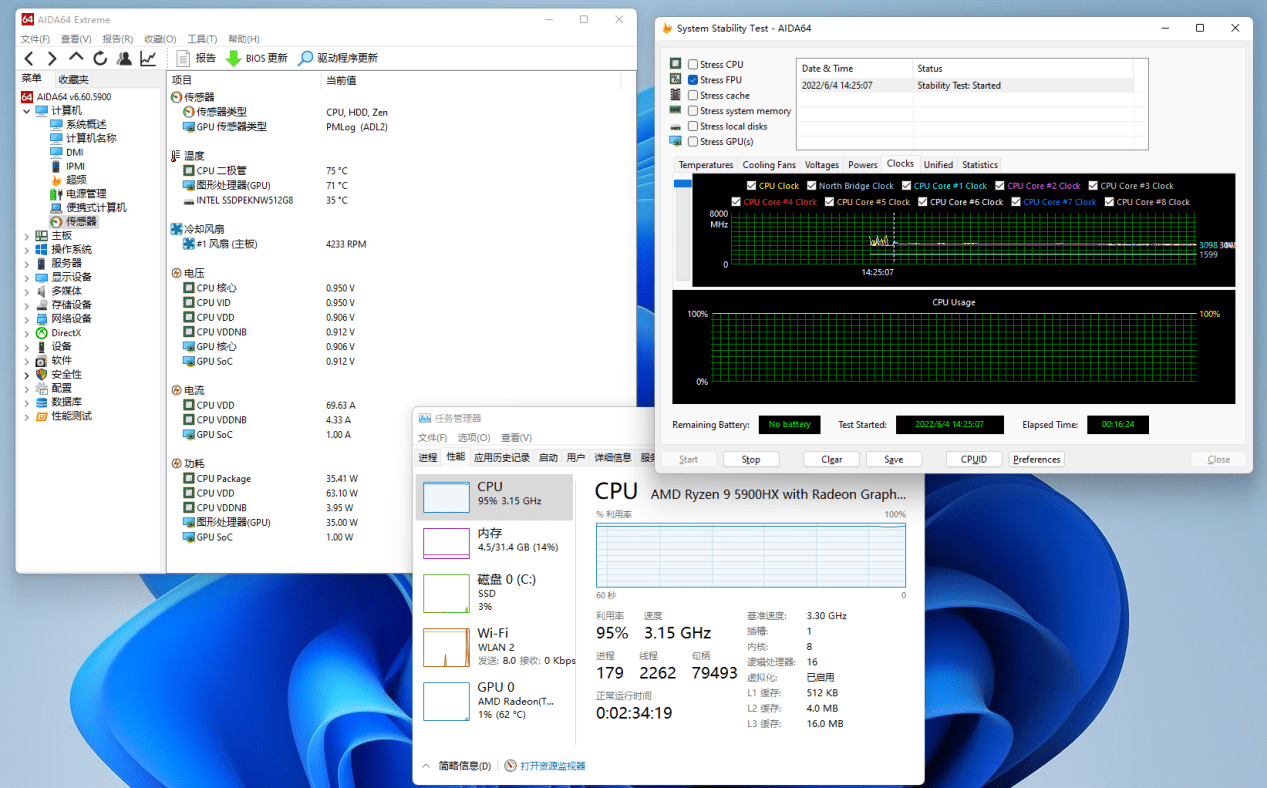Click the user icon in AIDA64 toolbar
This screenshot has height=788, width=1267.
124,58
